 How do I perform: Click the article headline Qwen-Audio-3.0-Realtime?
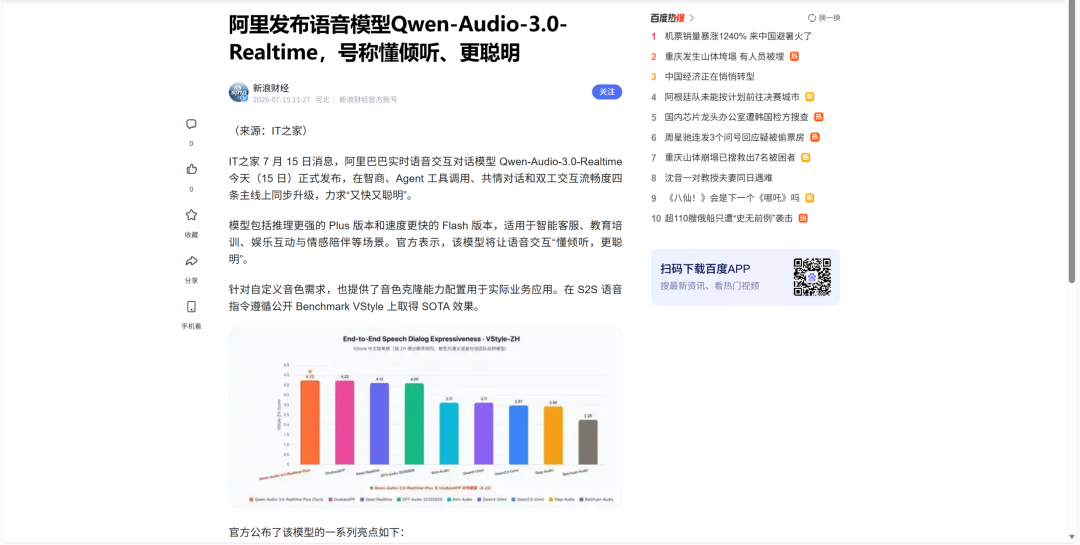point(398,38)
